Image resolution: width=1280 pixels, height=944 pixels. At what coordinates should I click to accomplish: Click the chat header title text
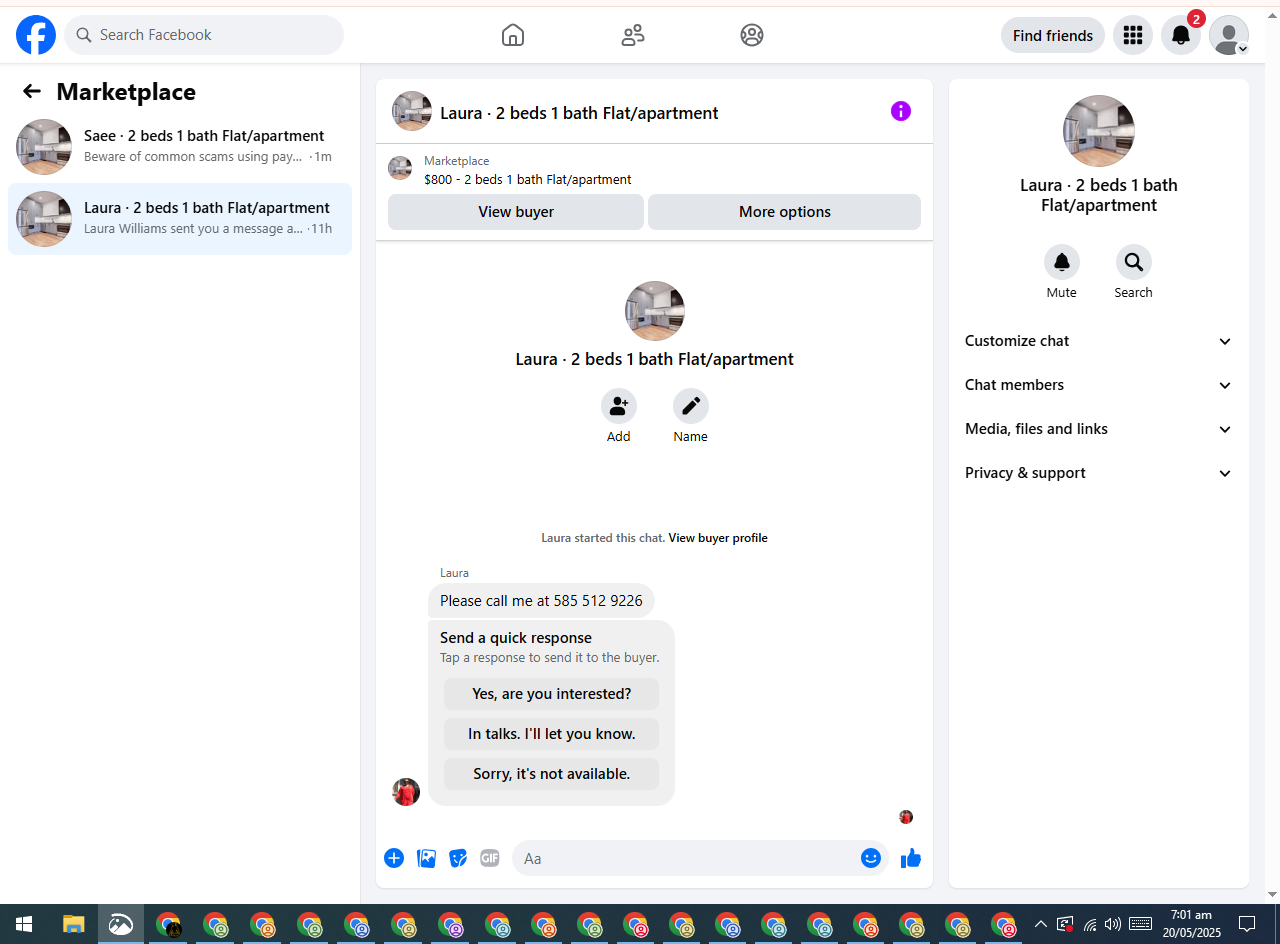579,113
